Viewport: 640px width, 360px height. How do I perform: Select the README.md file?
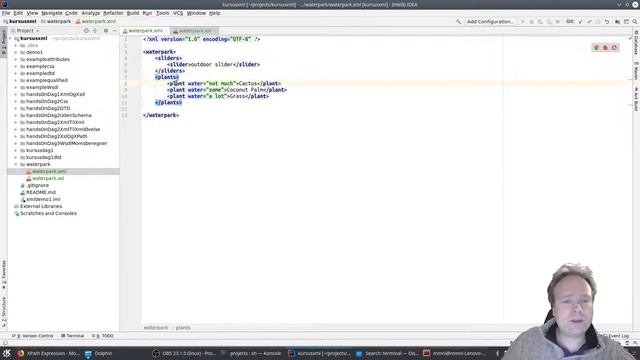pyautogui.click(x=40, y=192)
